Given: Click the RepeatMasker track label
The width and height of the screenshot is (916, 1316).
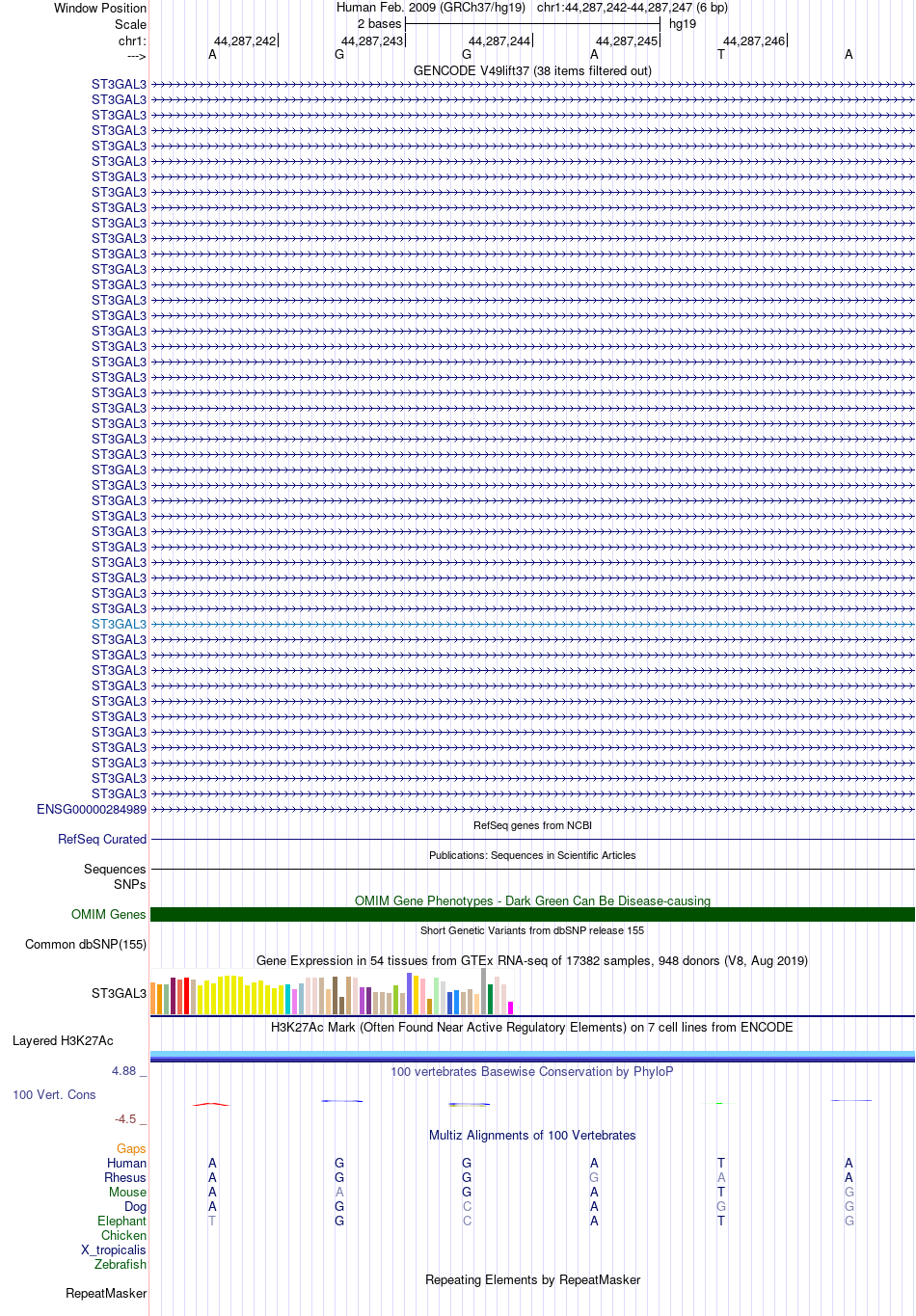Looking at the screenshot, I should pyautogui.click(x=106, y=1293).
